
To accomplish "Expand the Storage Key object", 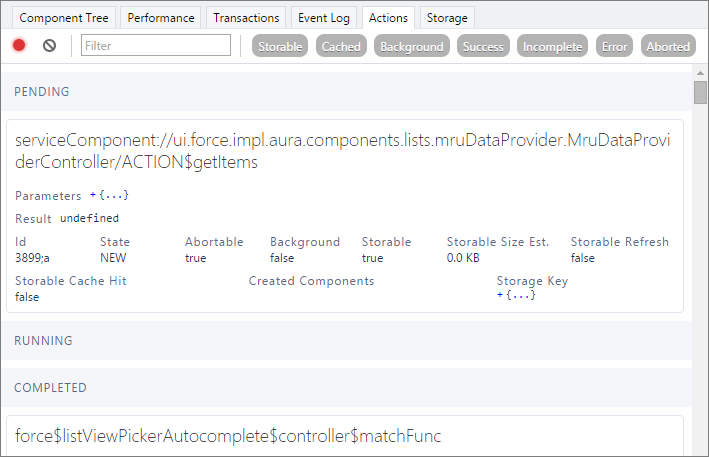I will (516, 295).
